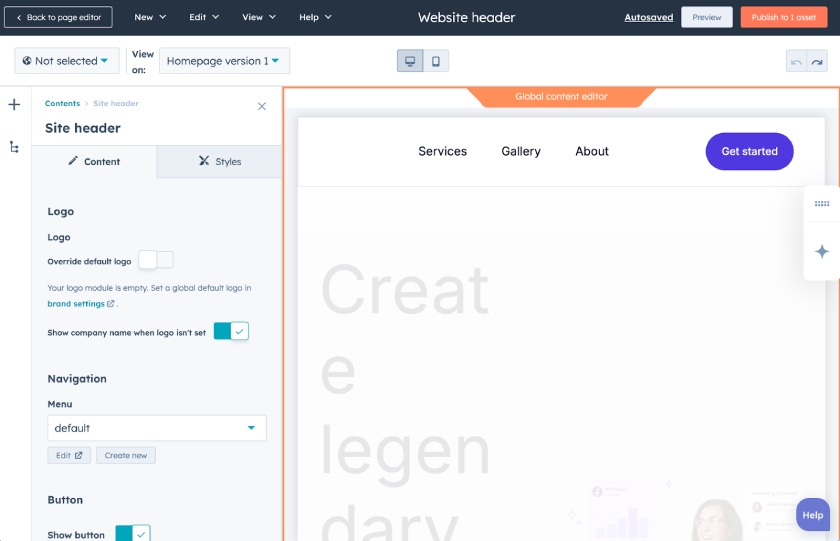Toggle Show company name when logo isn't set
The height and width of the screenshot is (541, 840).
pyautogui.click(x=231, y=331)
